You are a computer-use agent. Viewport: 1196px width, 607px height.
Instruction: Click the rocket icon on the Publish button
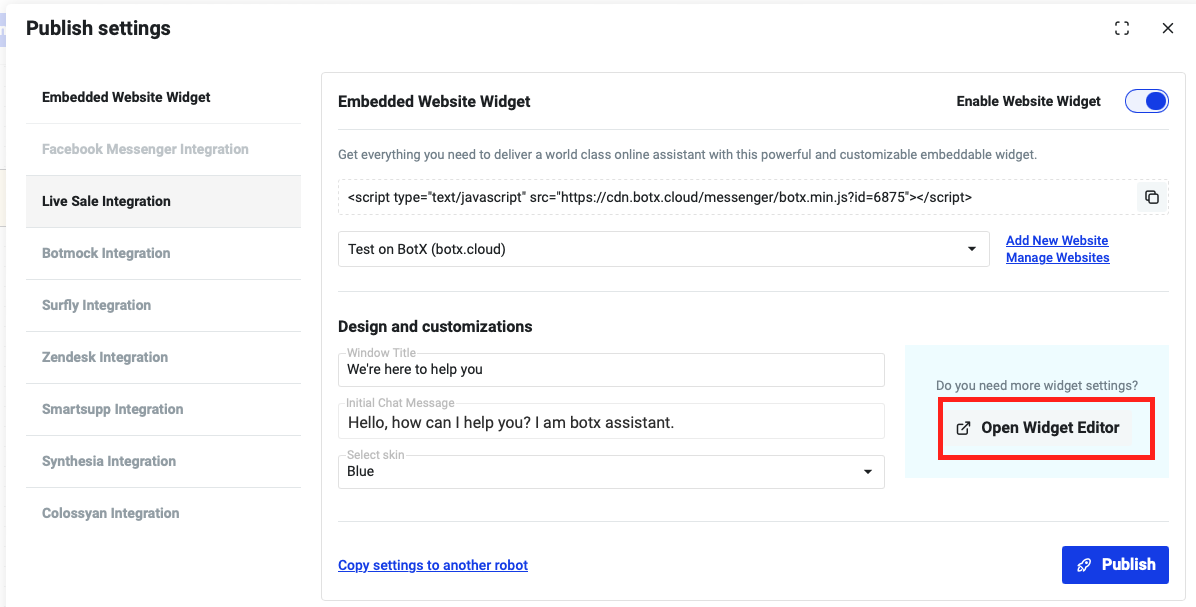[1084, 564]
